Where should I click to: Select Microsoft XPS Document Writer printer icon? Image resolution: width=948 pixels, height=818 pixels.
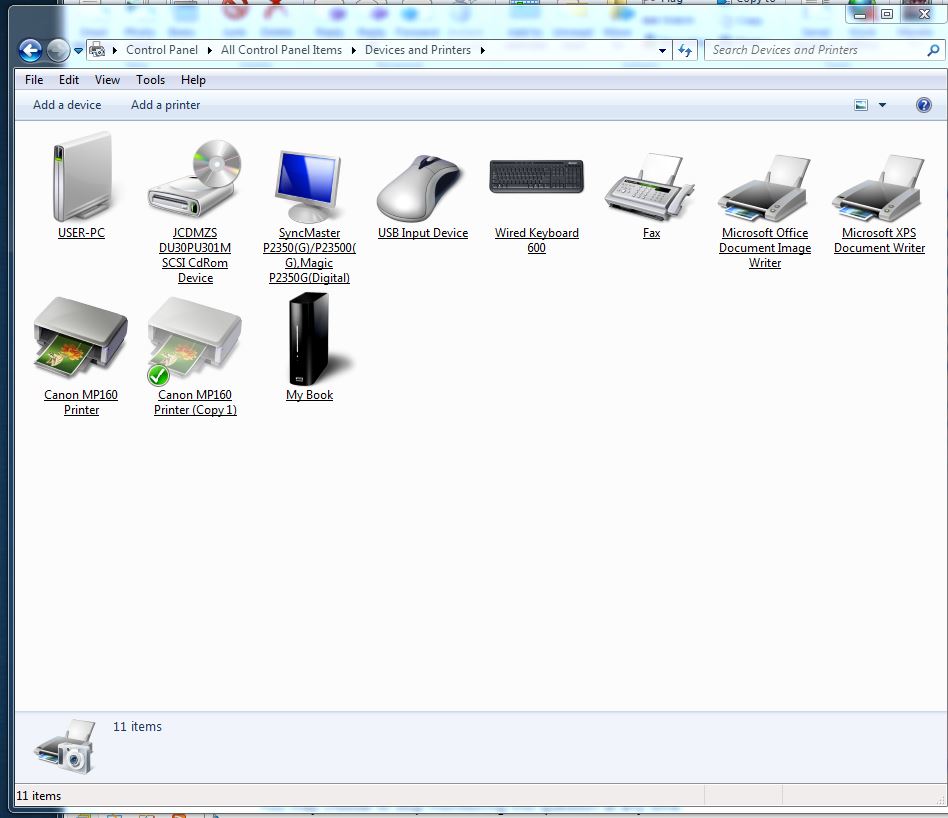tap(878, 188)
